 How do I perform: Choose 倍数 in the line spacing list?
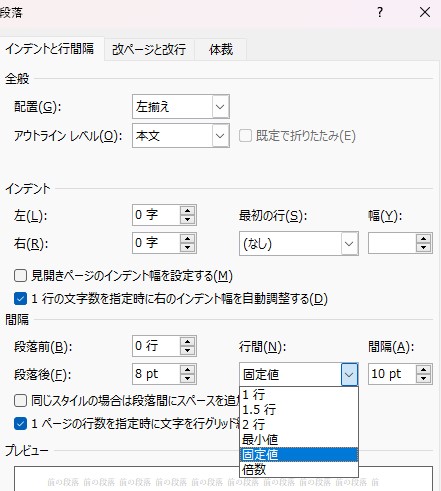point(299,469)
